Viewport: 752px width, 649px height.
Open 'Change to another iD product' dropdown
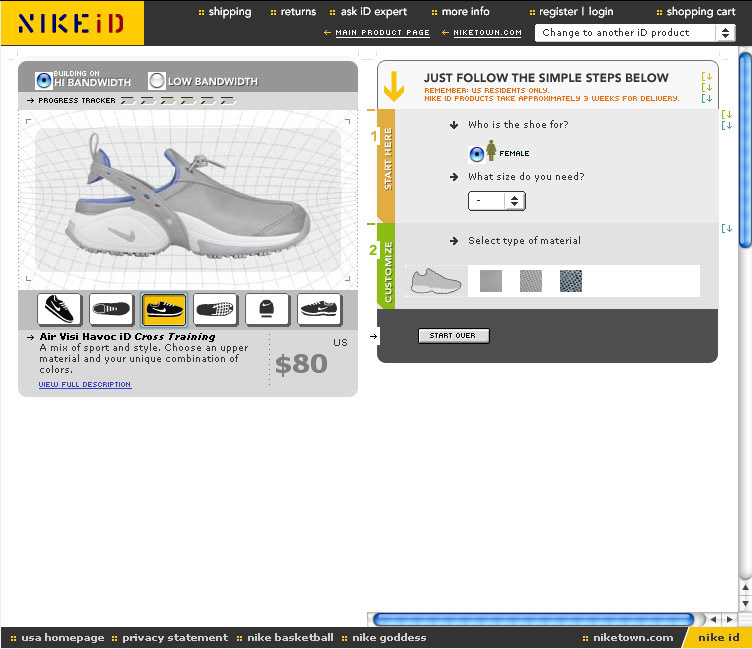click(x=635, y=33)
